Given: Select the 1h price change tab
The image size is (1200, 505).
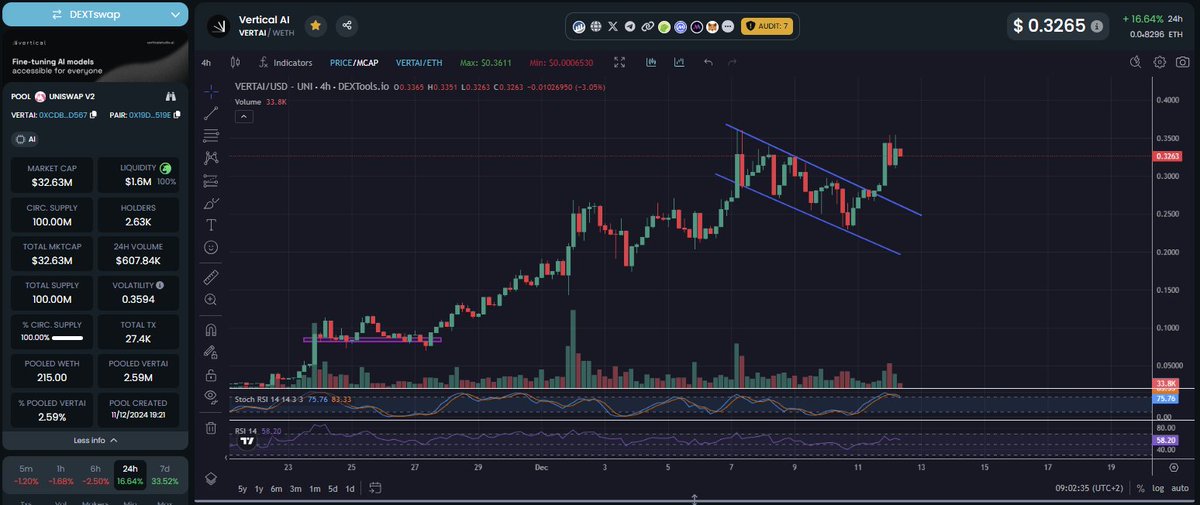Looking at the screenshot, I should (60, 473).
